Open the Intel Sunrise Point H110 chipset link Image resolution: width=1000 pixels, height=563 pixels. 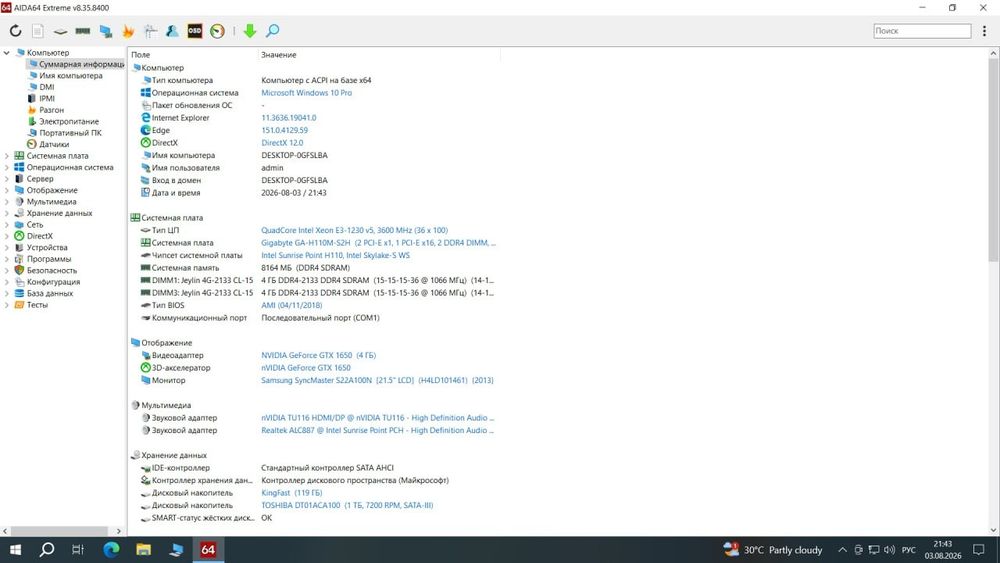(335, 255)
